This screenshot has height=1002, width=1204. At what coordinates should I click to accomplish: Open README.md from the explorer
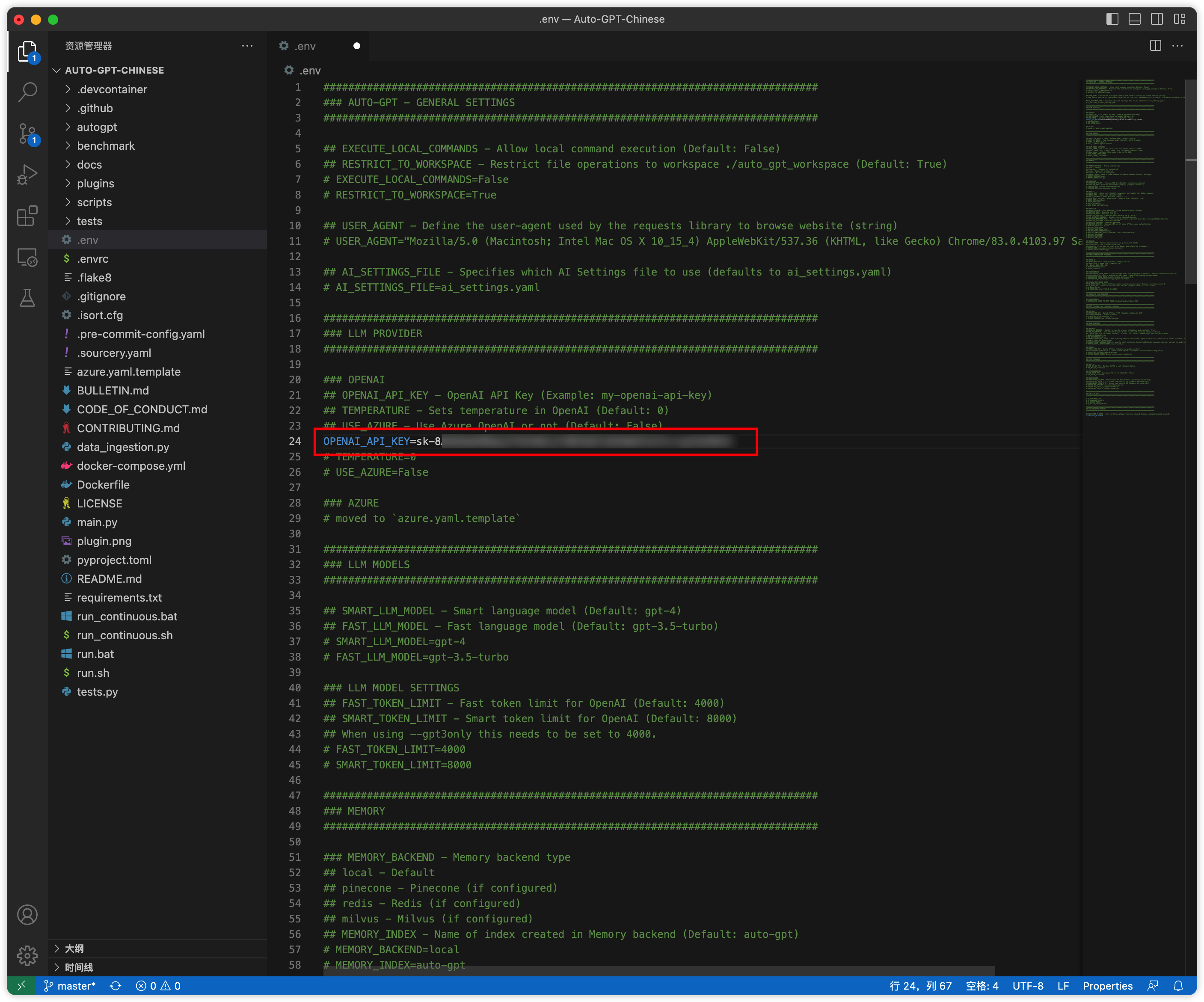point(109,578)
